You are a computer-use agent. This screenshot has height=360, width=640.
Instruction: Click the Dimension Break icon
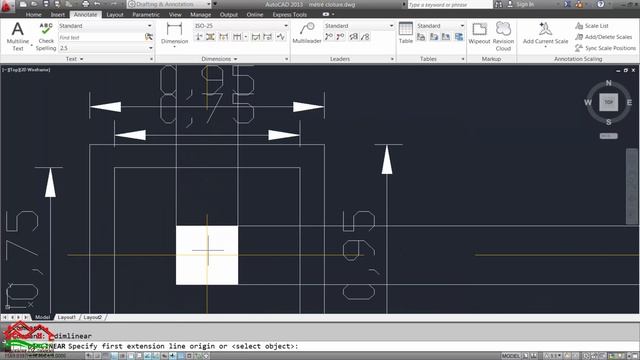[199, 37]
